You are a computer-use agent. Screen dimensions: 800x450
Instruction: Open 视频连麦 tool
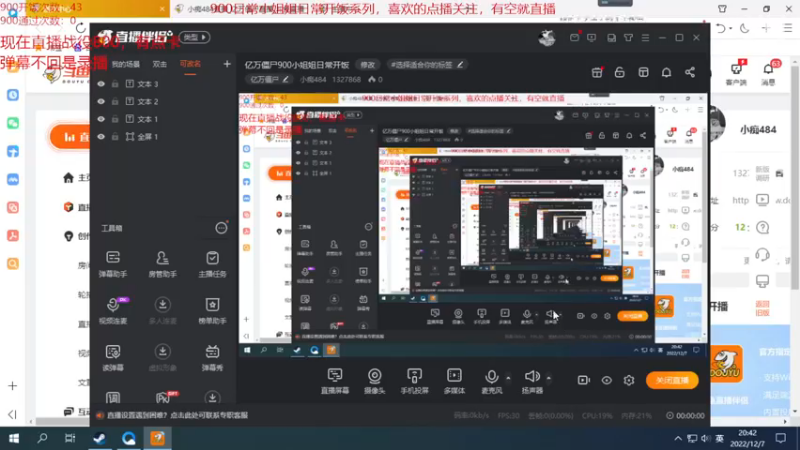coord(113,310)
